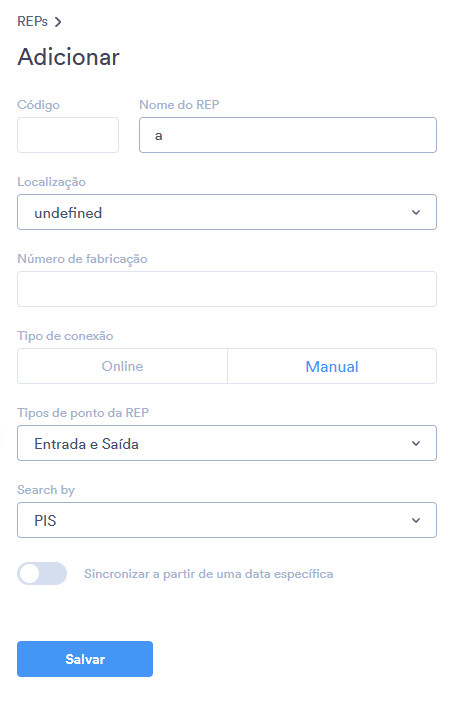This screenshot has height=722, width=467.
Task: Open the Localização dropdown showing undefined
Action: coord(227,212)
